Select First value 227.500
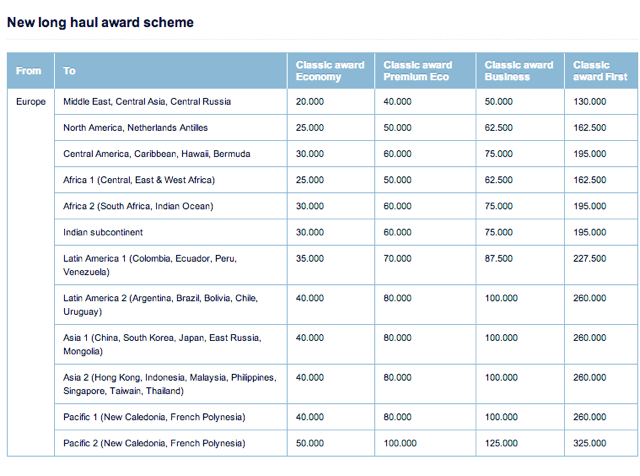 click(x=590, y=258)
